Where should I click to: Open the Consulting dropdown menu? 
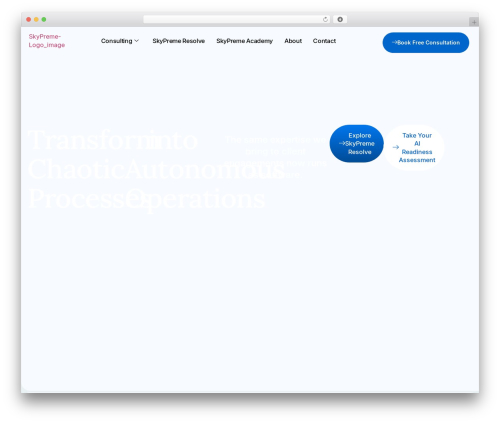pyautogui.click(x=120, y=41)
